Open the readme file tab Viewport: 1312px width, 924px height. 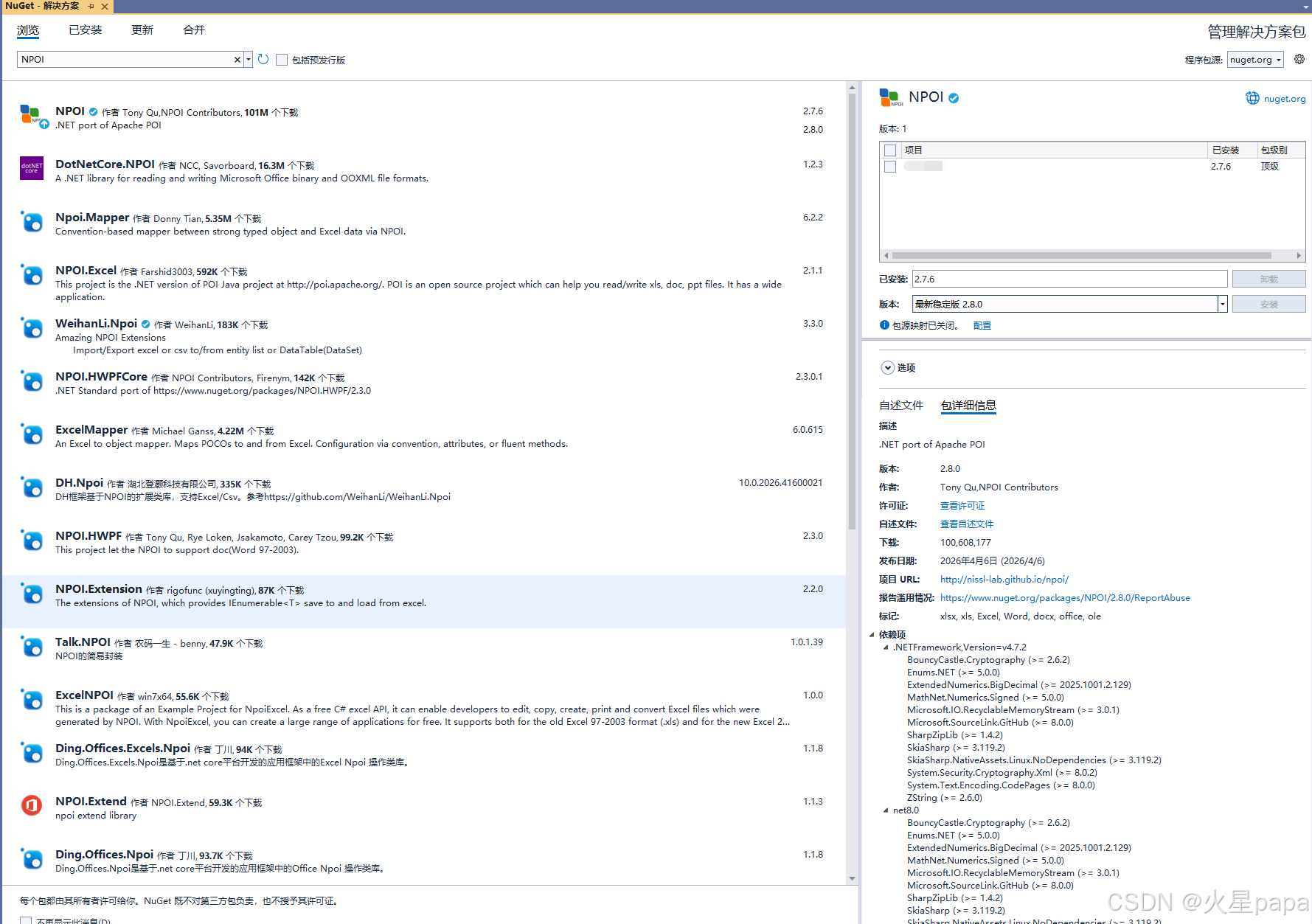pyautogui.click(x=901, y=405)
